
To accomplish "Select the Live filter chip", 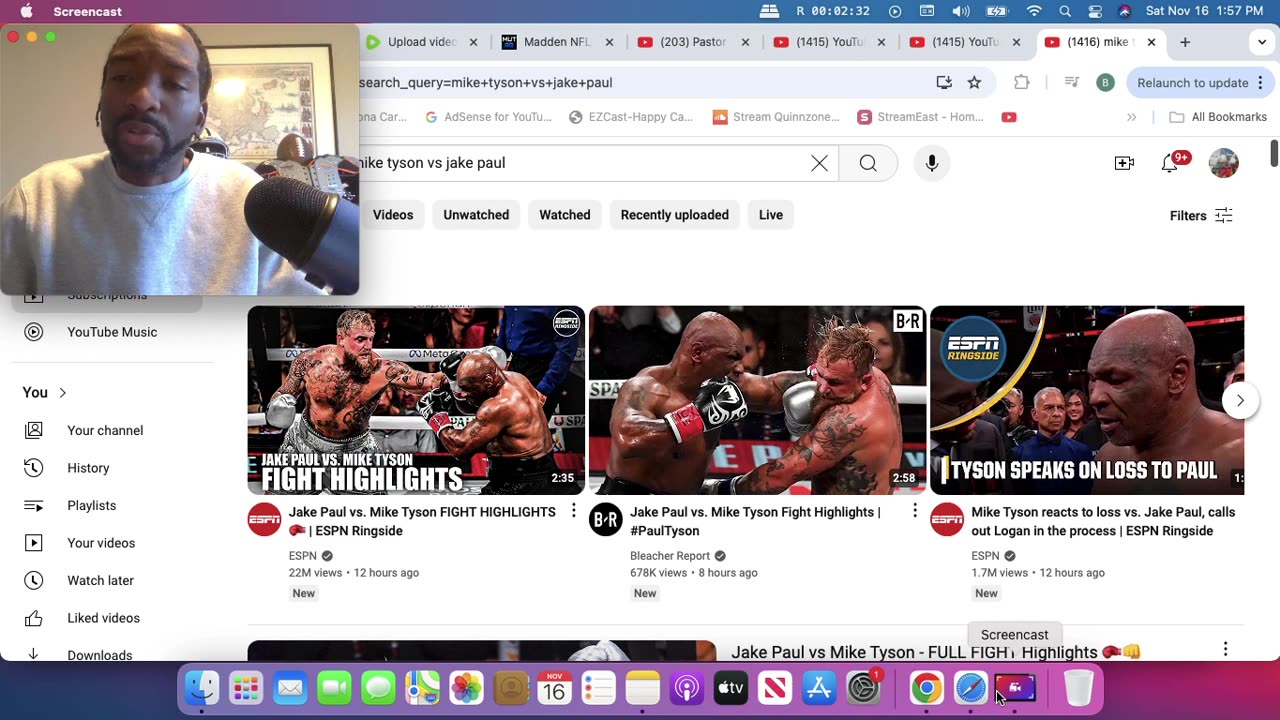I will point(771,215).
